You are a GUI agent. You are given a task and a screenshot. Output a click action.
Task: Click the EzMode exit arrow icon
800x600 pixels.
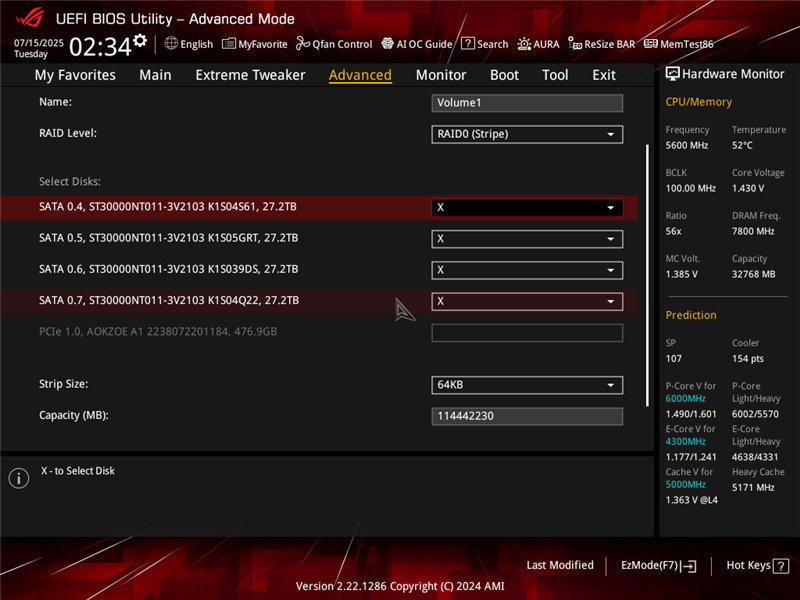coord(689,566)
